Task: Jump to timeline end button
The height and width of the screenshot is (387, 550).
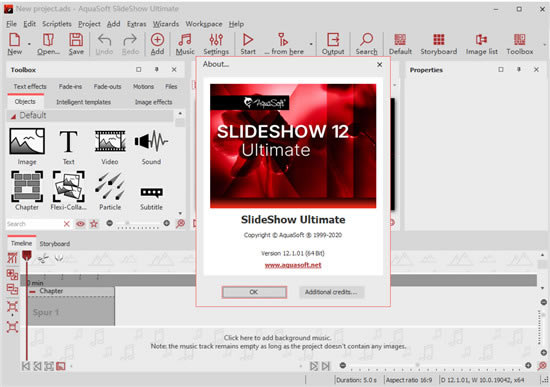Action: pos(326,366)
